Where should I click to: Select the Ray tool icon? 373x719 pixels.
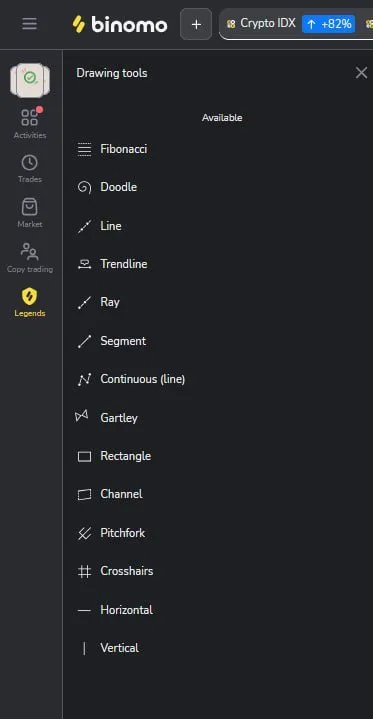pos(84,303)
